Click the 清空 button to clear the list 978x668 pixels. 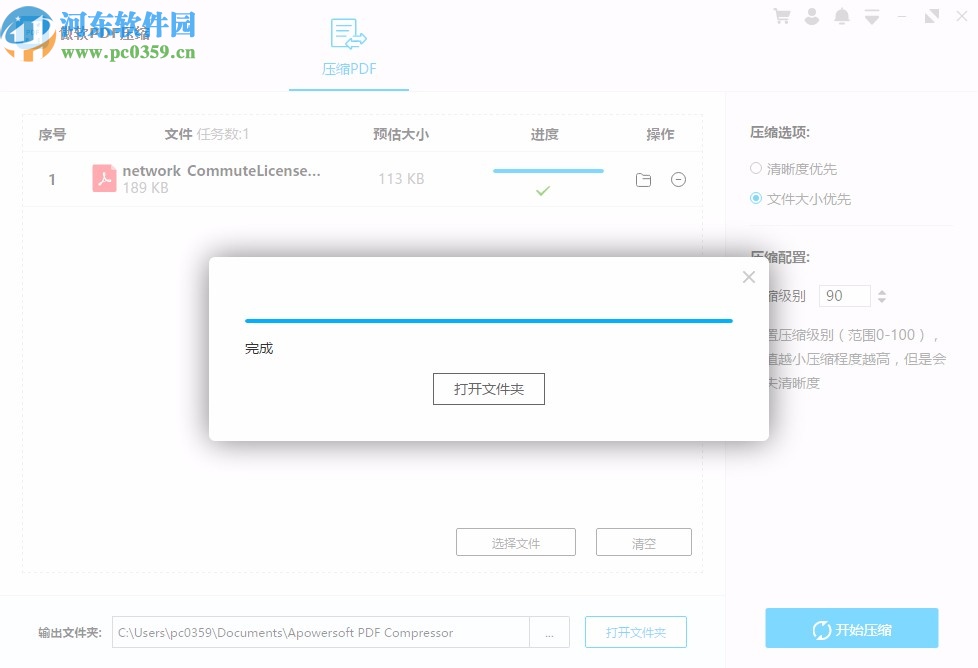tap(643, 541)
